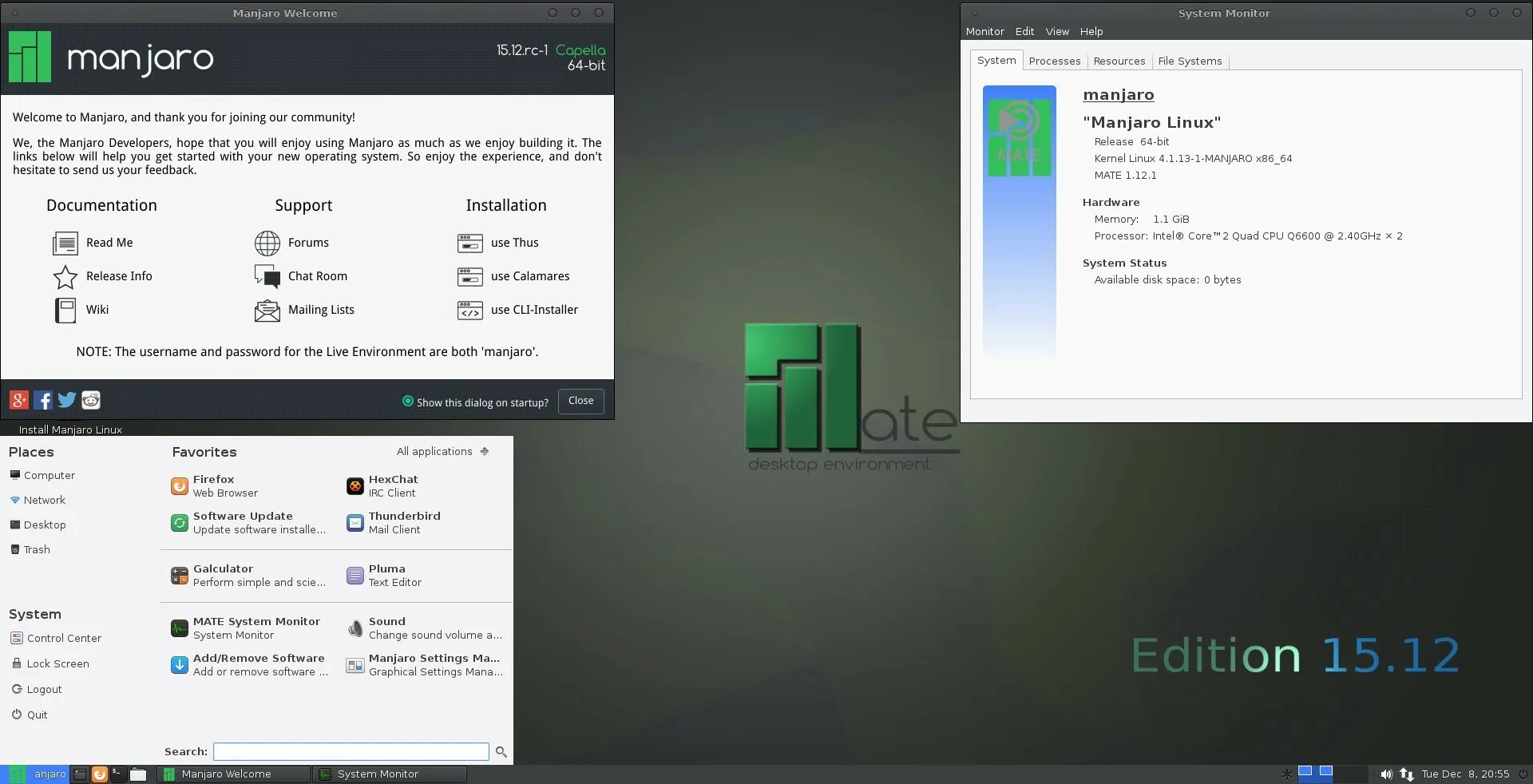This screenshot has height=784, width=1533.
Task: Open the terminal launcher in the panel
Action: (118, 774)
